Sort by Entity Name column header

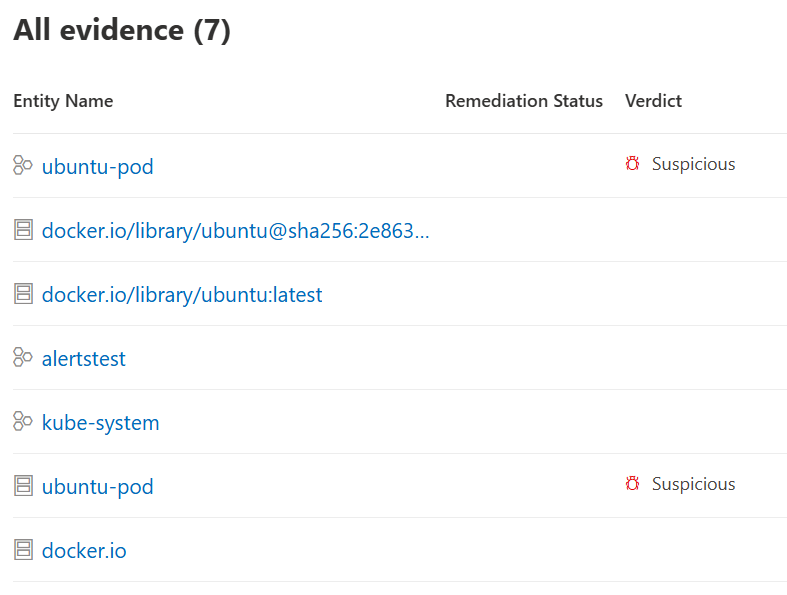click(63, 101)
